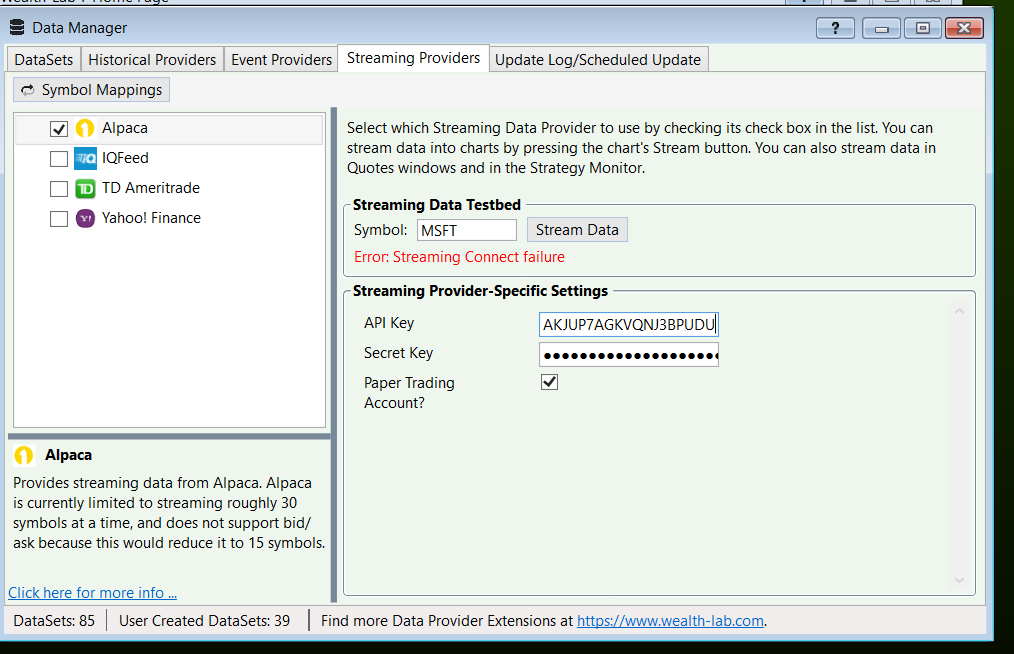The height and width of the screenshot is (654, 1014).
Task: Click the Alpaca icon in description panel
Action: 24,455
